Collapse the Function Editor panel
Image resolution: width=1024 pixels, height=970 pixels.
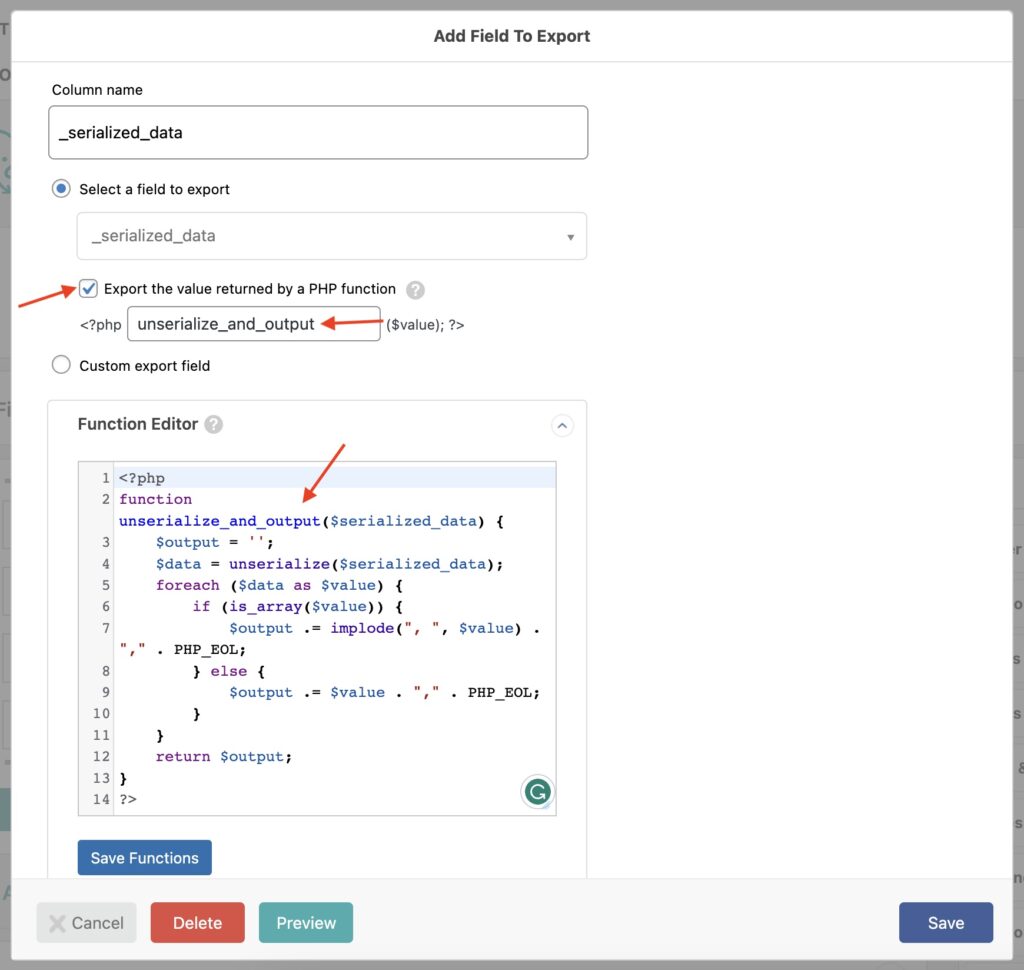pyautogui.click(x=562, y=425)
